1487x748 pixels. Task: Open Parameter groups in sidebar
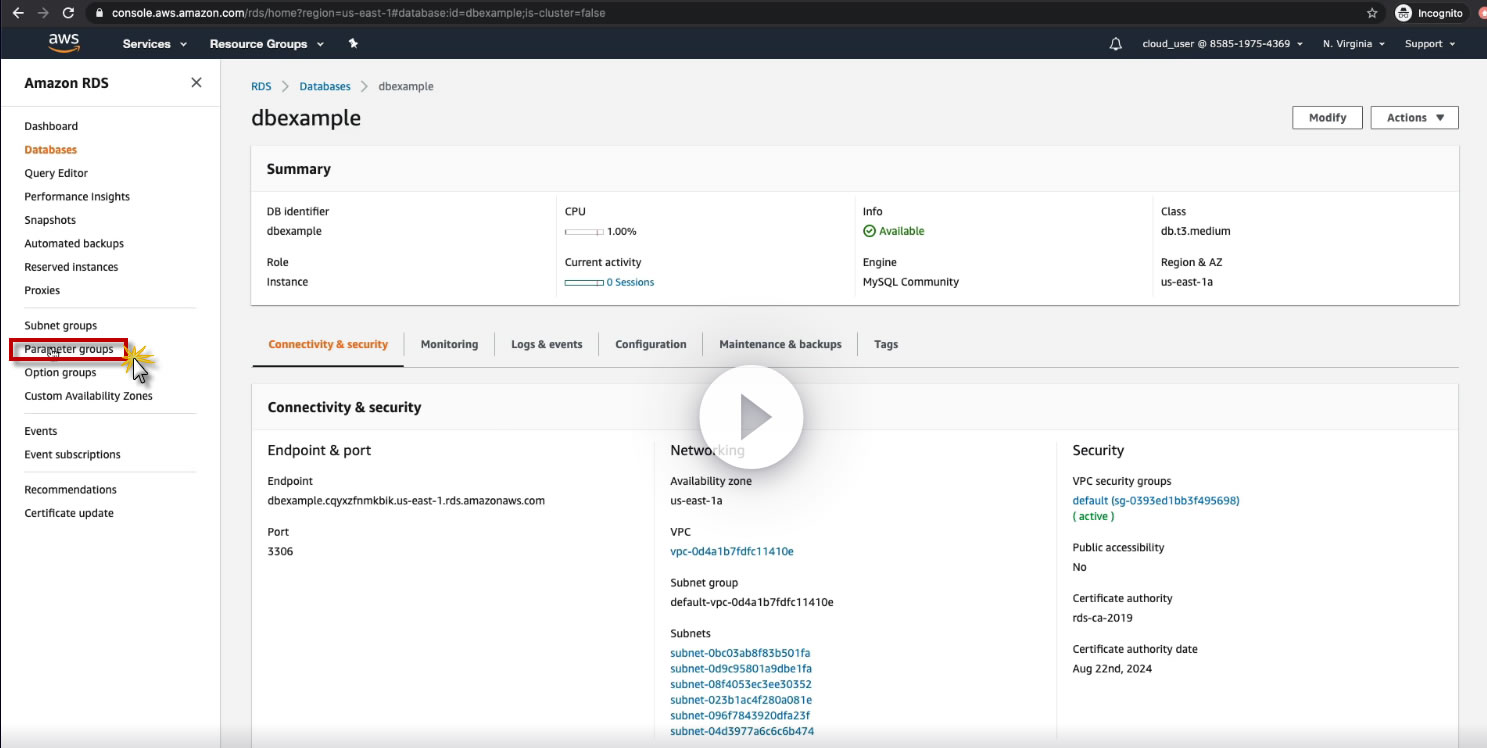point(69,349)
